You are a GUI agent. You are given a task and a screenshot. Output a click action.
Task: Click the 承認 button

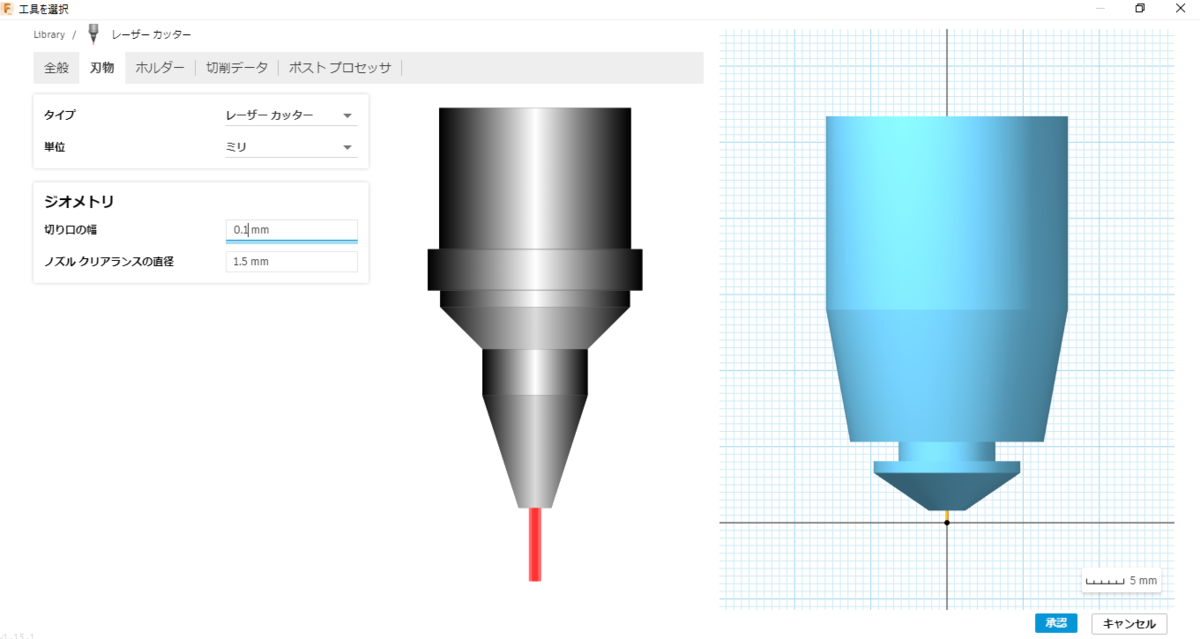(1056, 623)
